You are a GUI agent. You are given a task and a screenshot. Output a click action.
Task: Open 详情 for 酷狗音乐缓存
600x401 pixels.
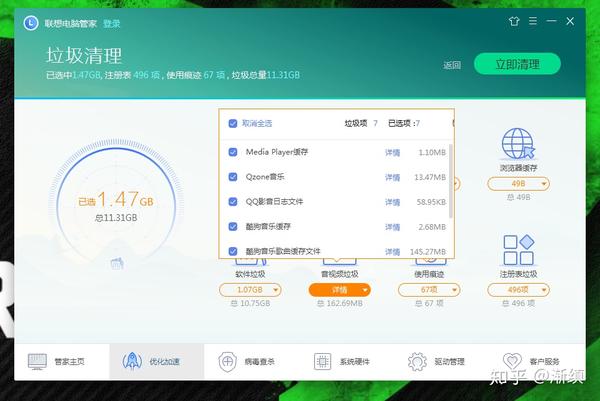(393, 227)
